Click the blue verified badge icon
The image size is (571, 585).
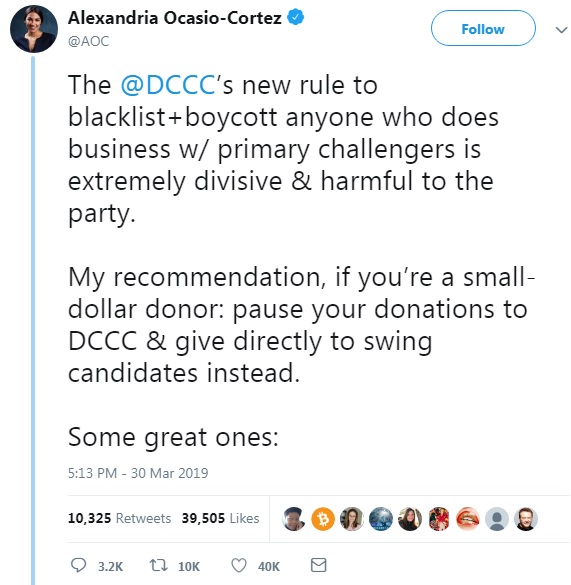tap(295, 18)
